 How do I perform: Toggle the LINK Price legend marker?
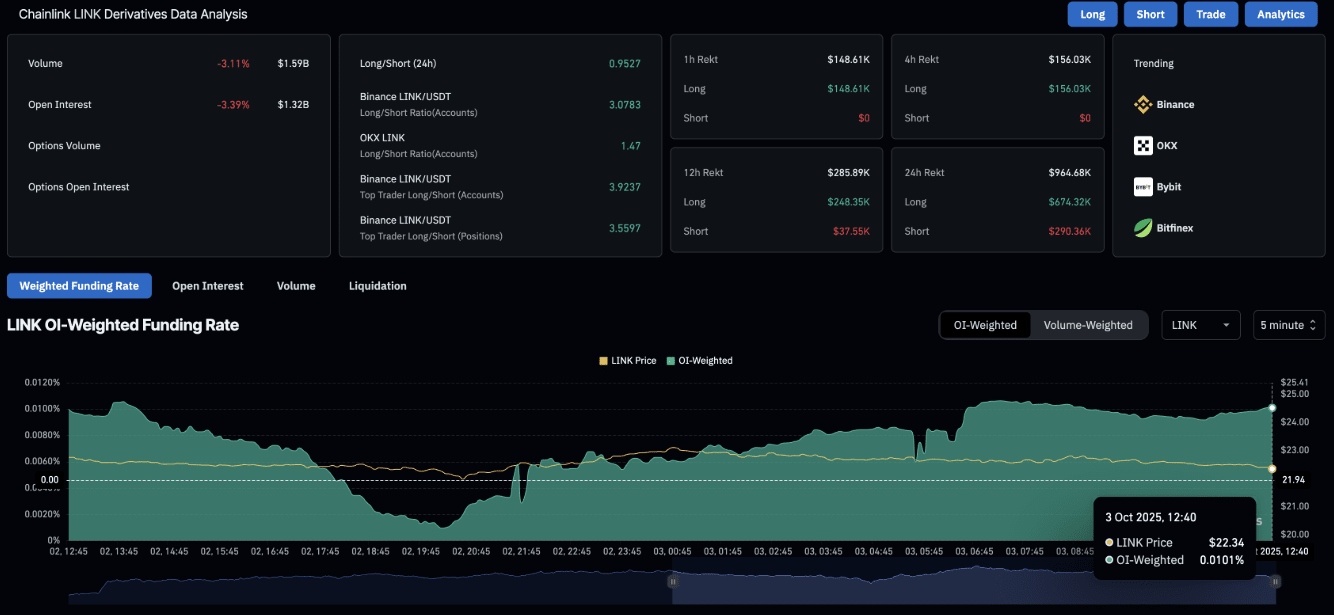(603, 361)
